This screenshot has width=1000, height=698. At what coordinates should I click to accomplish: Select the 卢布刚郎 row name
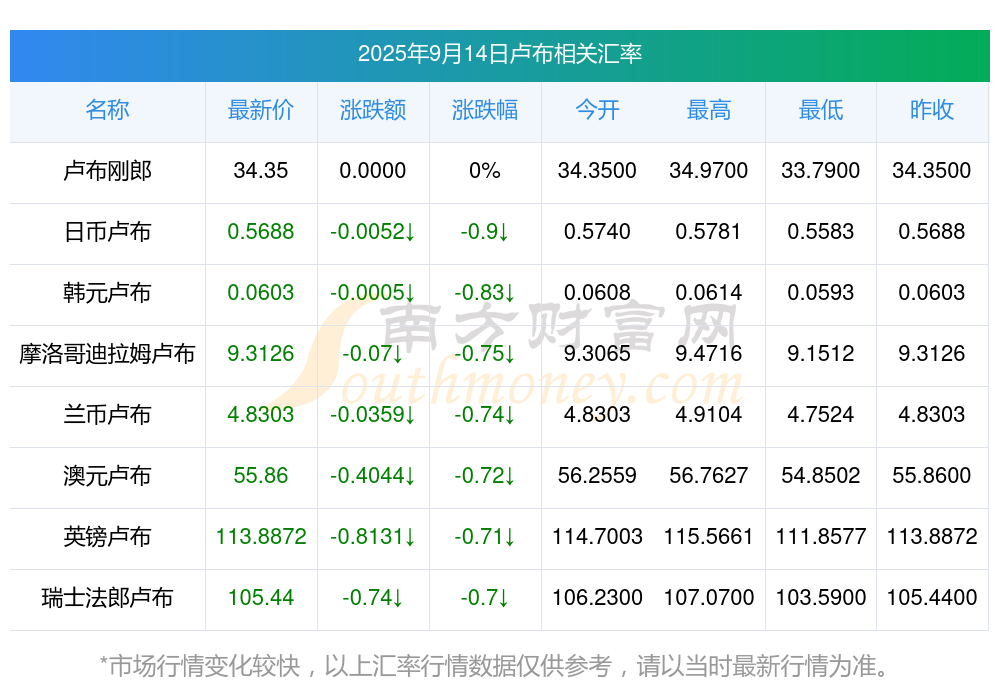tap(107, 171)
